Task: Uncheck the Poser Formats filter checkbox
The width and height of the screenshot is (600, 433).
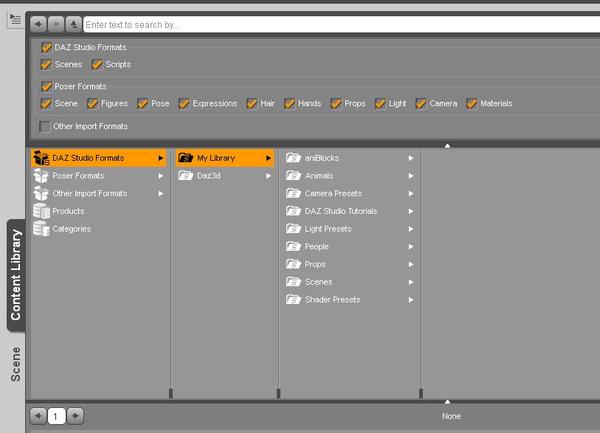Action: pyautogui.click(x=46, y=86)
